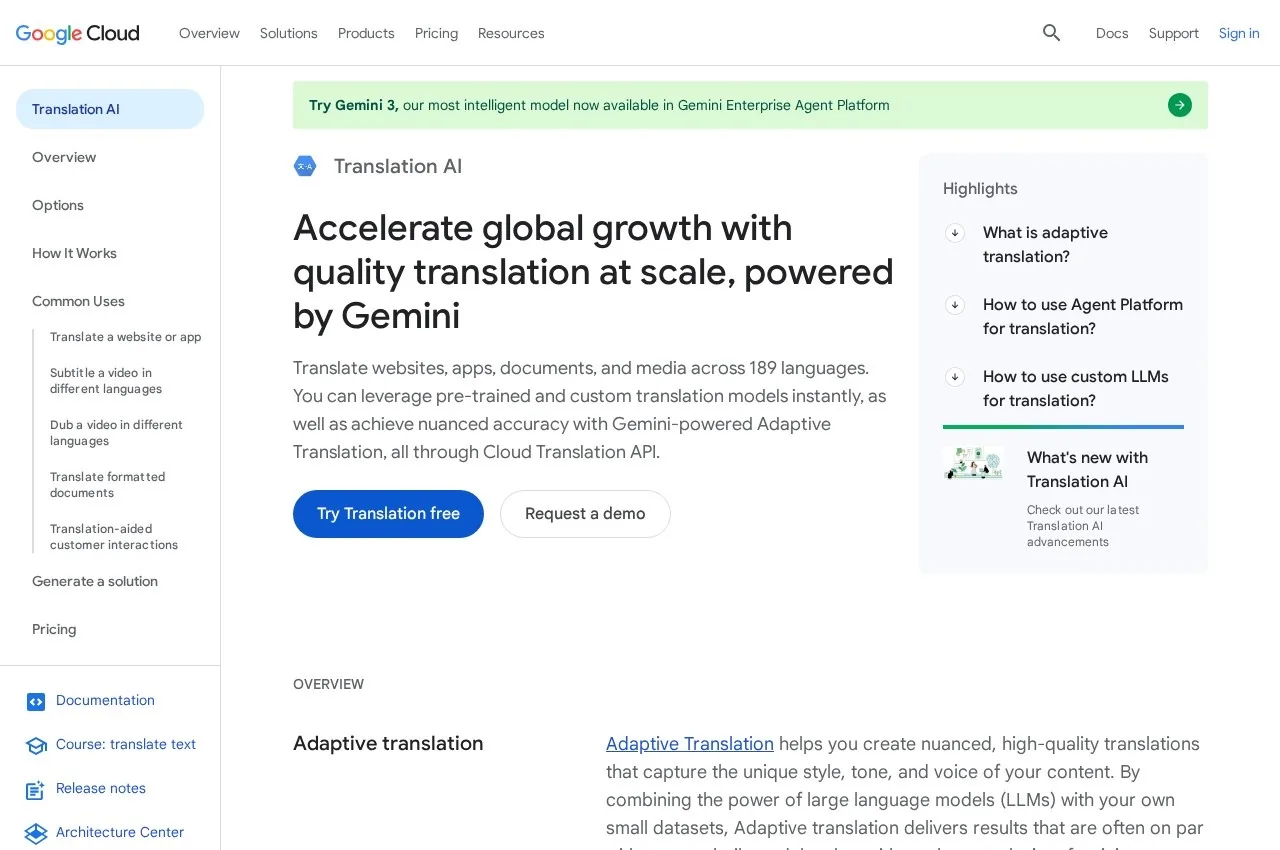
Task: Open the Resources top navigation menu
Action: click(x=511, y=33)
